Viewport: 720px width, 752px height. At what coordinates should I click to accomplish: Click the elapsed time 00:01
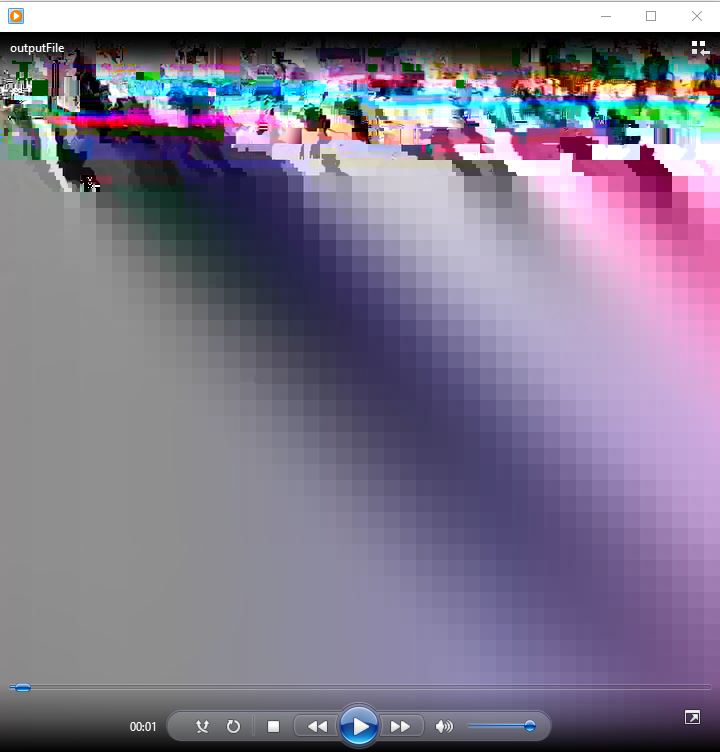143,727
